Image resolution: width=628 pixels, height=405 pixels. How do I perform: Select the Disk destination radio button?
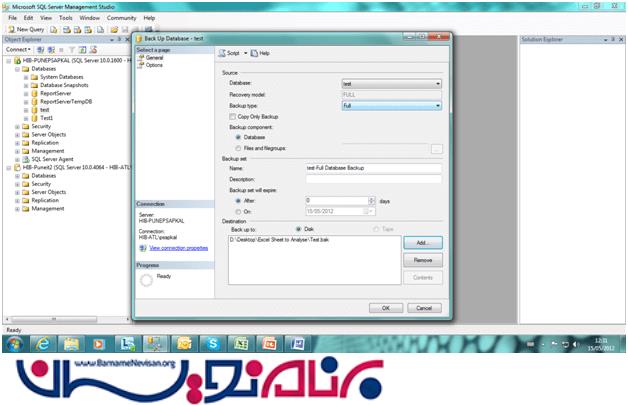(298, 229)
